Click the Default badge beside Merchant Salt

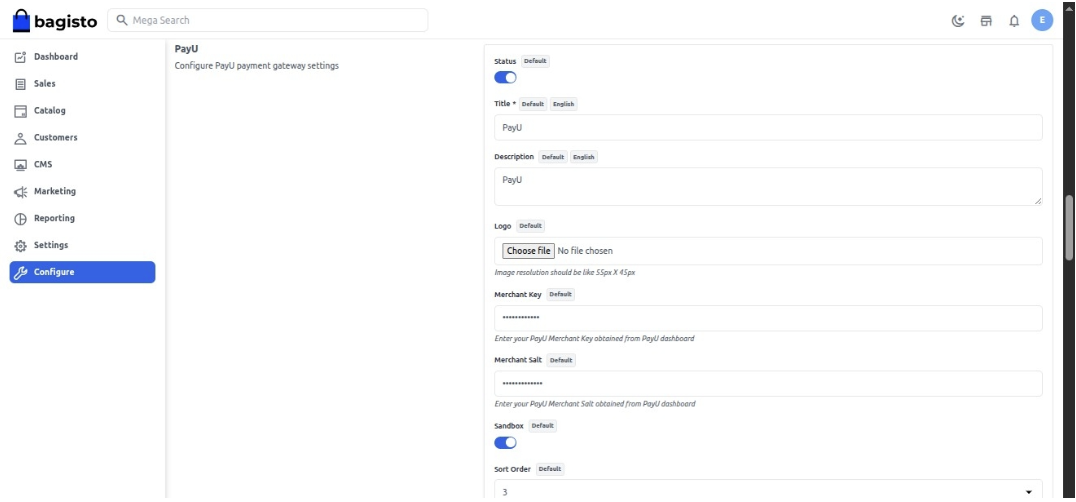[561, 360]
